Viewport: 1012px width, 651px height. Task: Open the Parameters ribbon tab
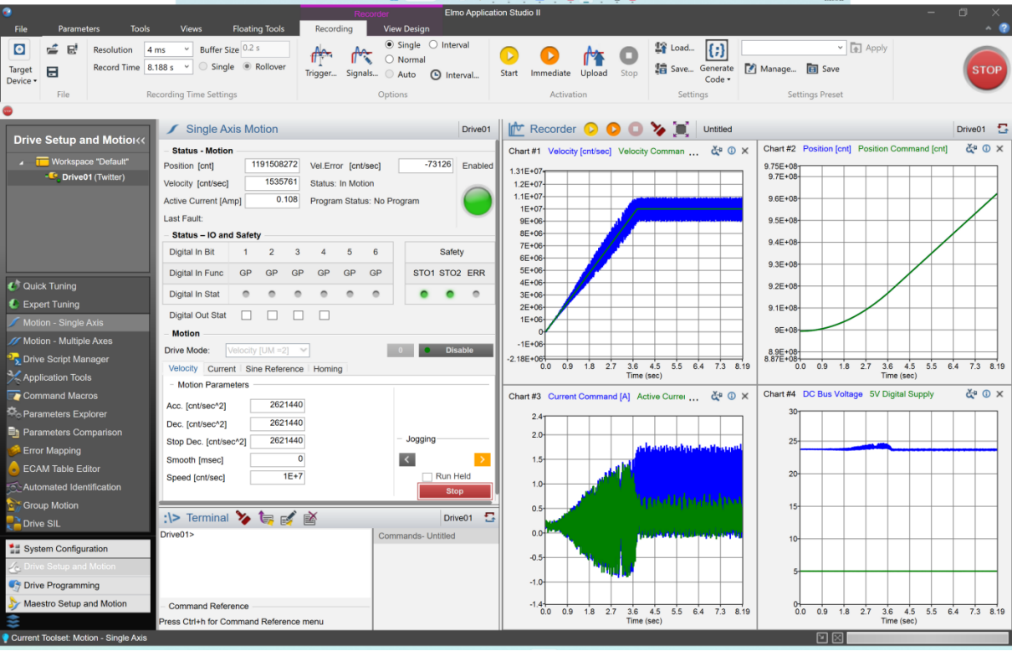tap(79, 28)
